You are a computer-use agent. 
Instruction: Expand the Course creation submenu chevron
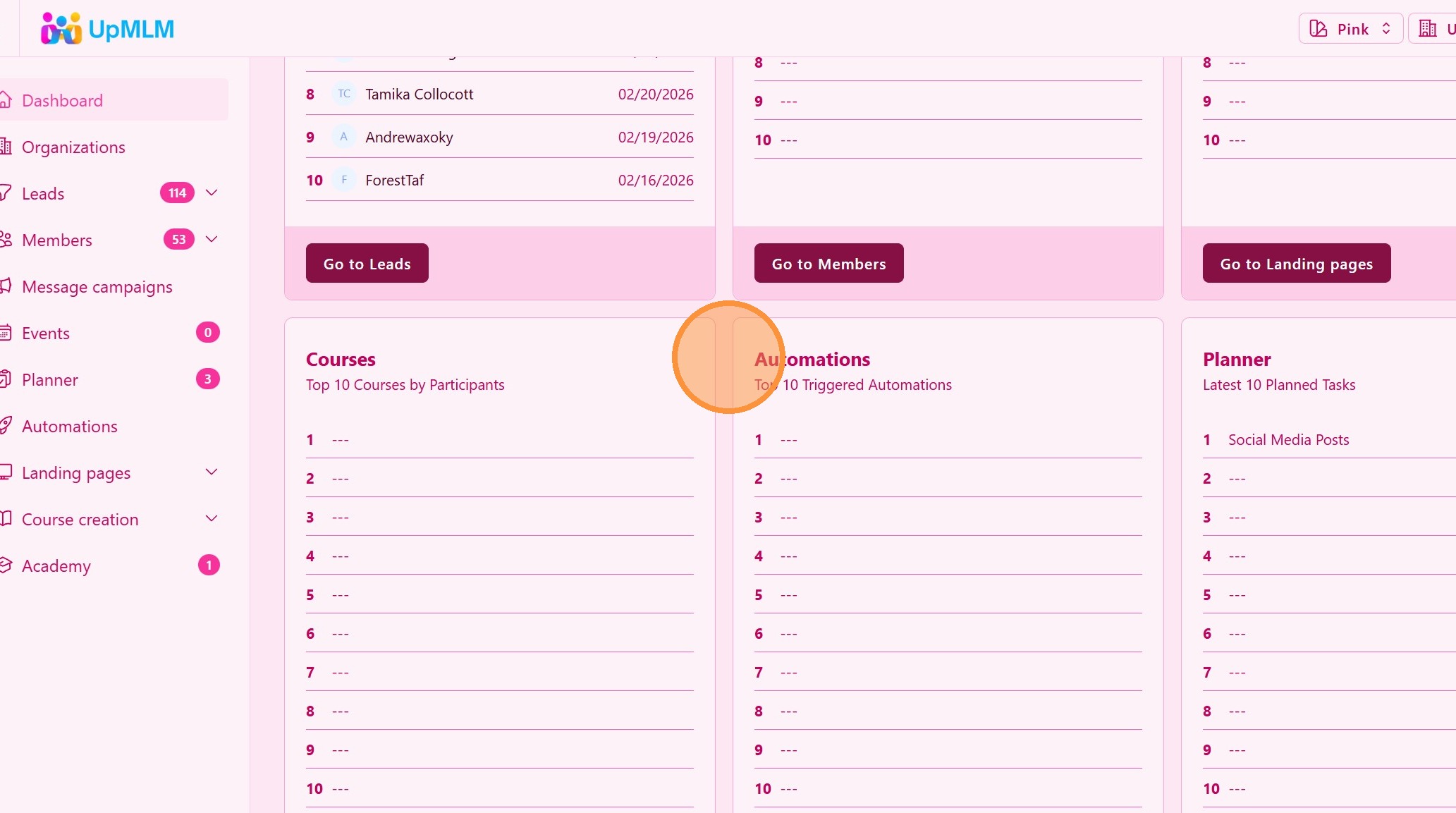[212, 518]
